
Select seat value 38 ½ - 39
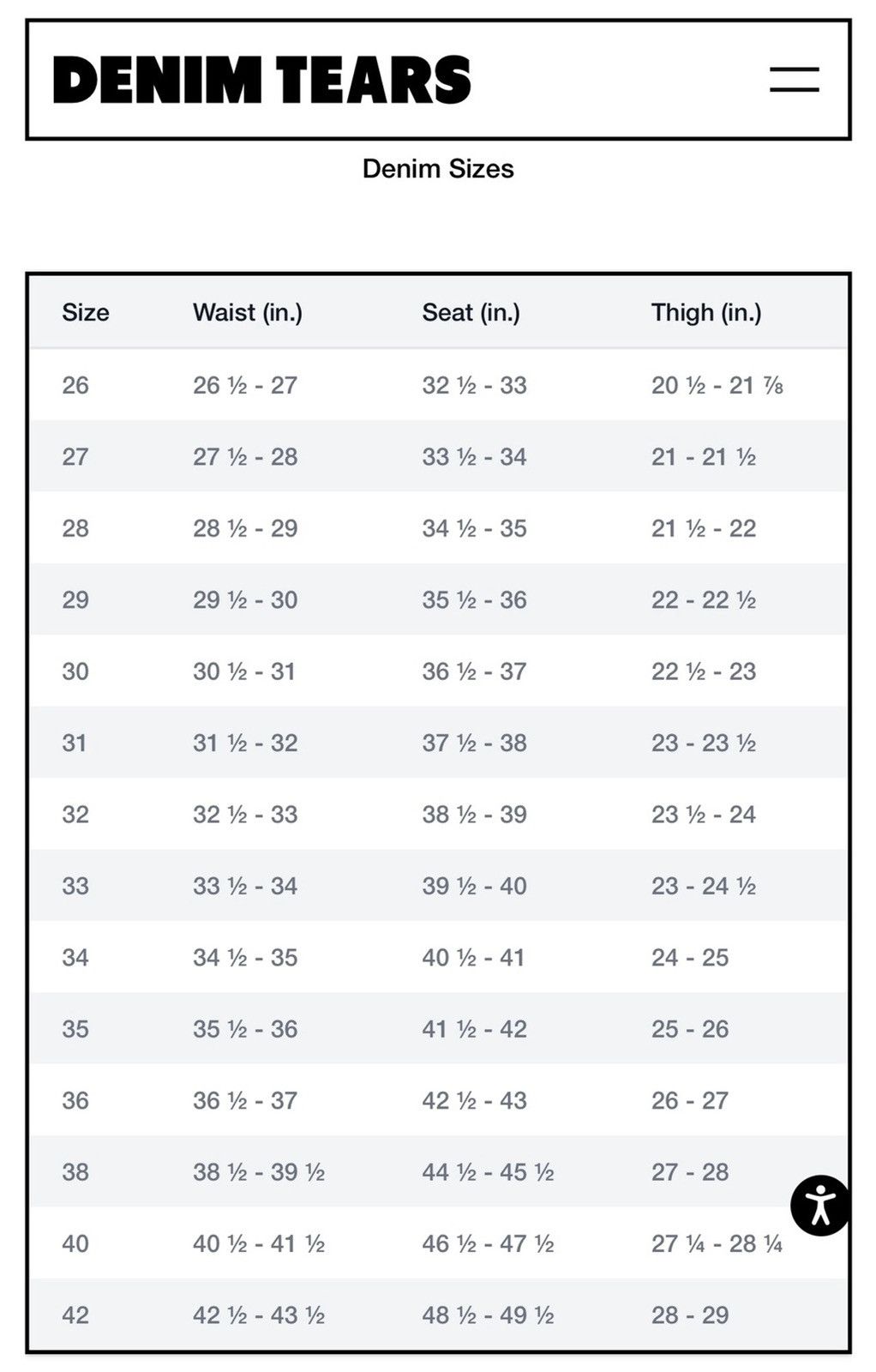tap(474, 815)
